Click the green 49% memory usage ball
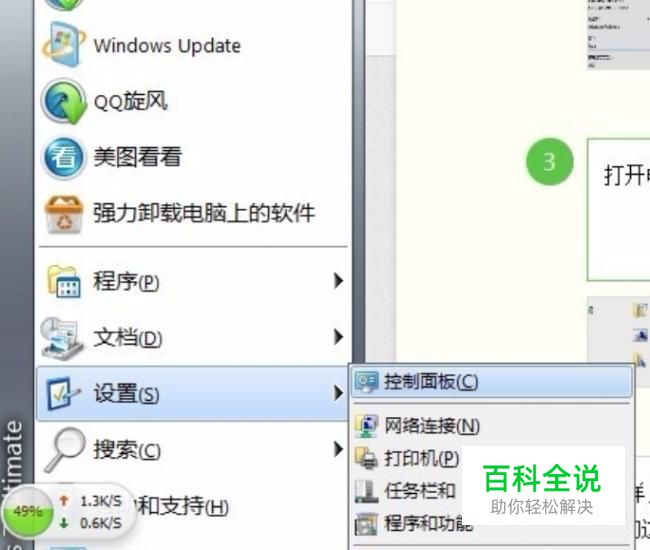Screen dimensions: 650x550 click(28, 511)
